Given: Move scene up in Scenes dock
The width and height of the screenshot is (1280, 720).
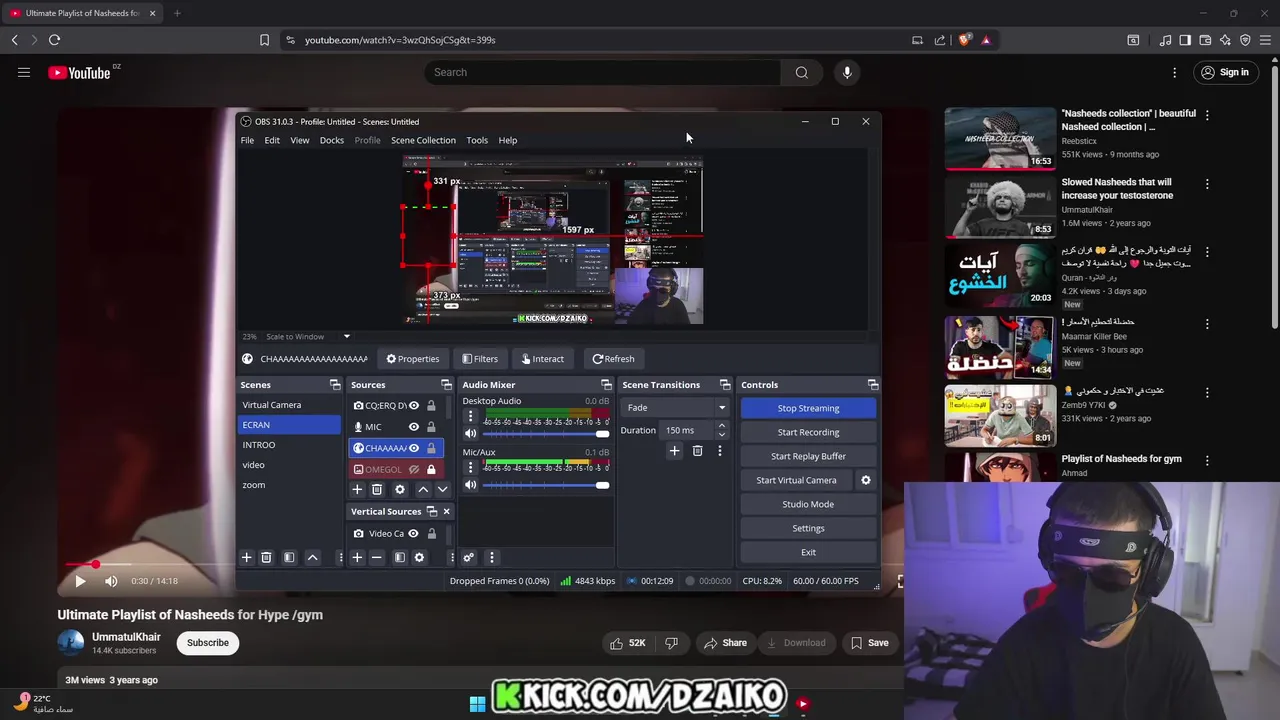Looking at the screenshot, I should point(312,557).
